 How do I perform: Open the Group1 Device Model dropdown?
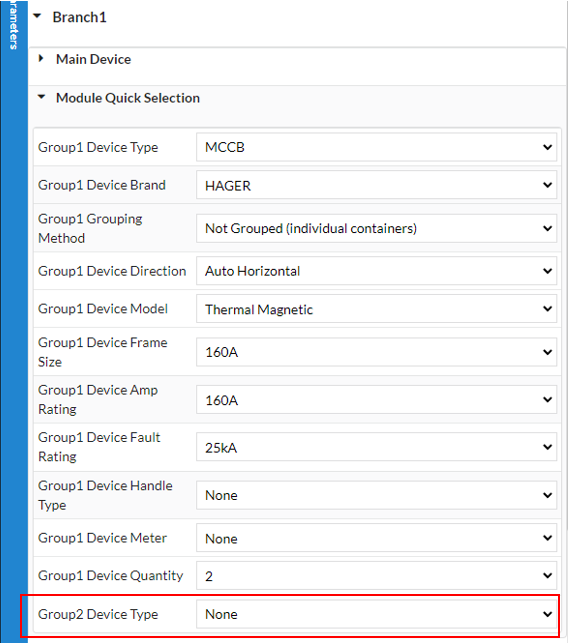click(376, 309)
